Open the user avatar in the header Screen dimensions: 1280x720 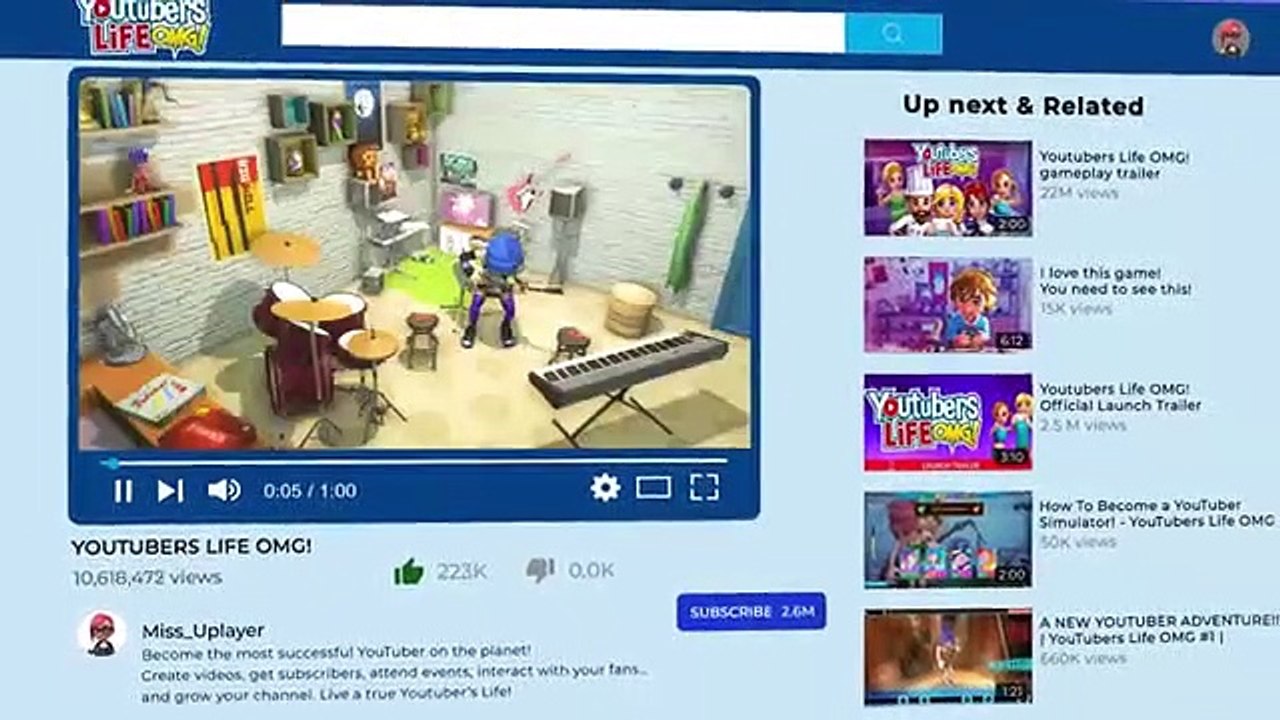coord(1231,39)
